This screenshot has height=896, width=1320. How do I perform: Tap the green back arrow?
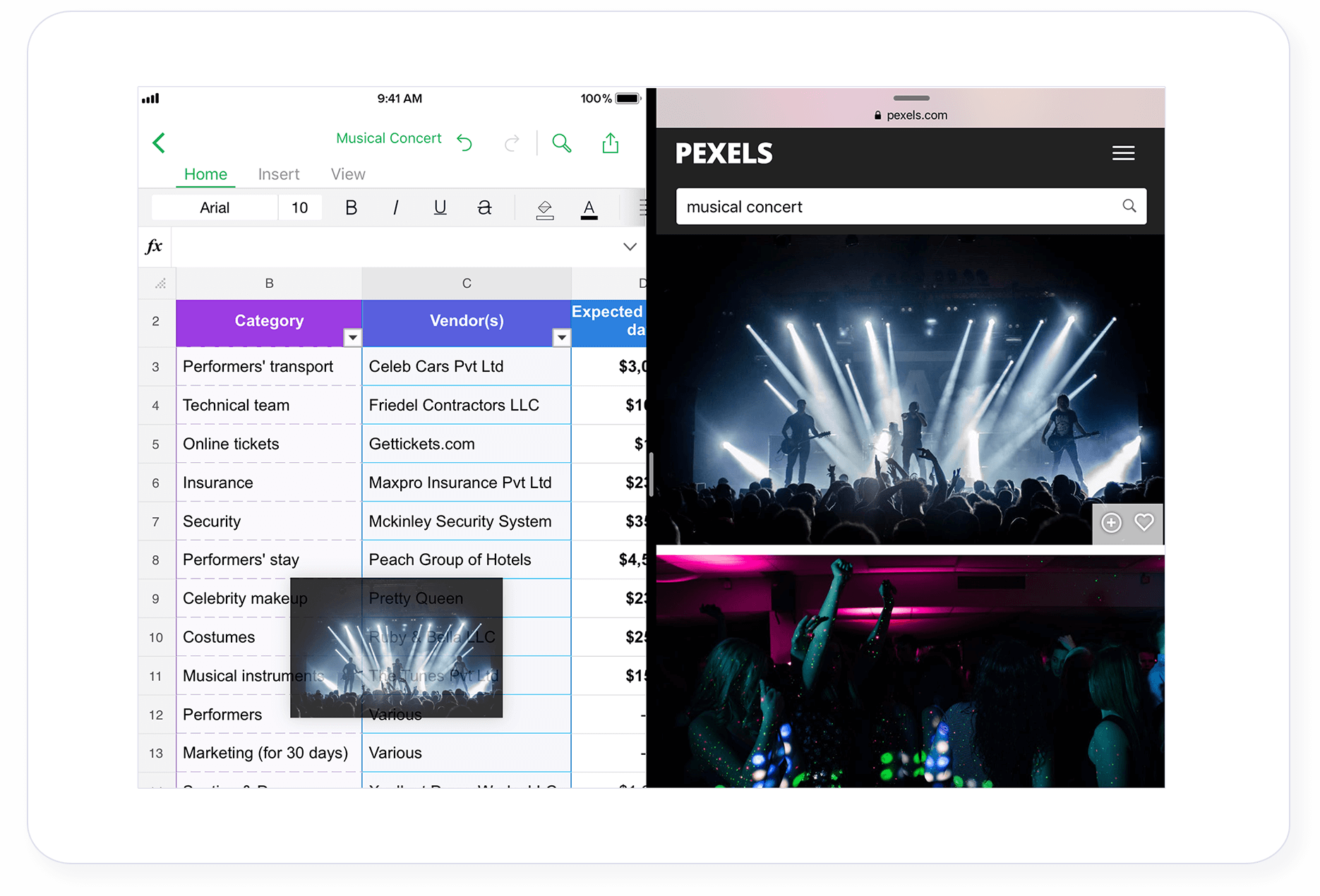(159, 143)
